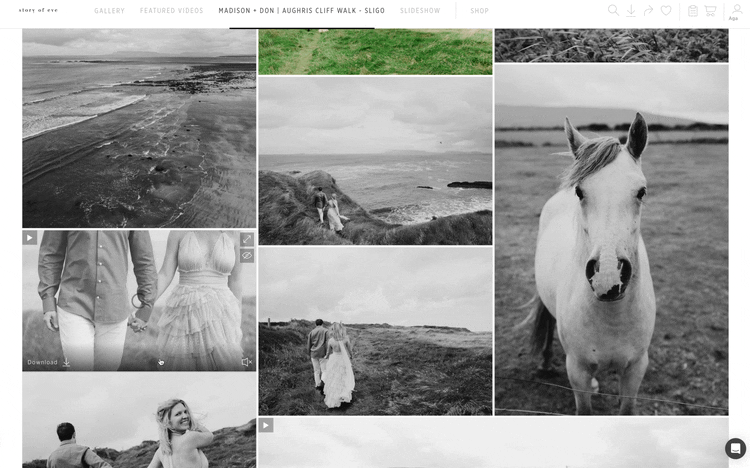Open the shopping cart icon

710,11
